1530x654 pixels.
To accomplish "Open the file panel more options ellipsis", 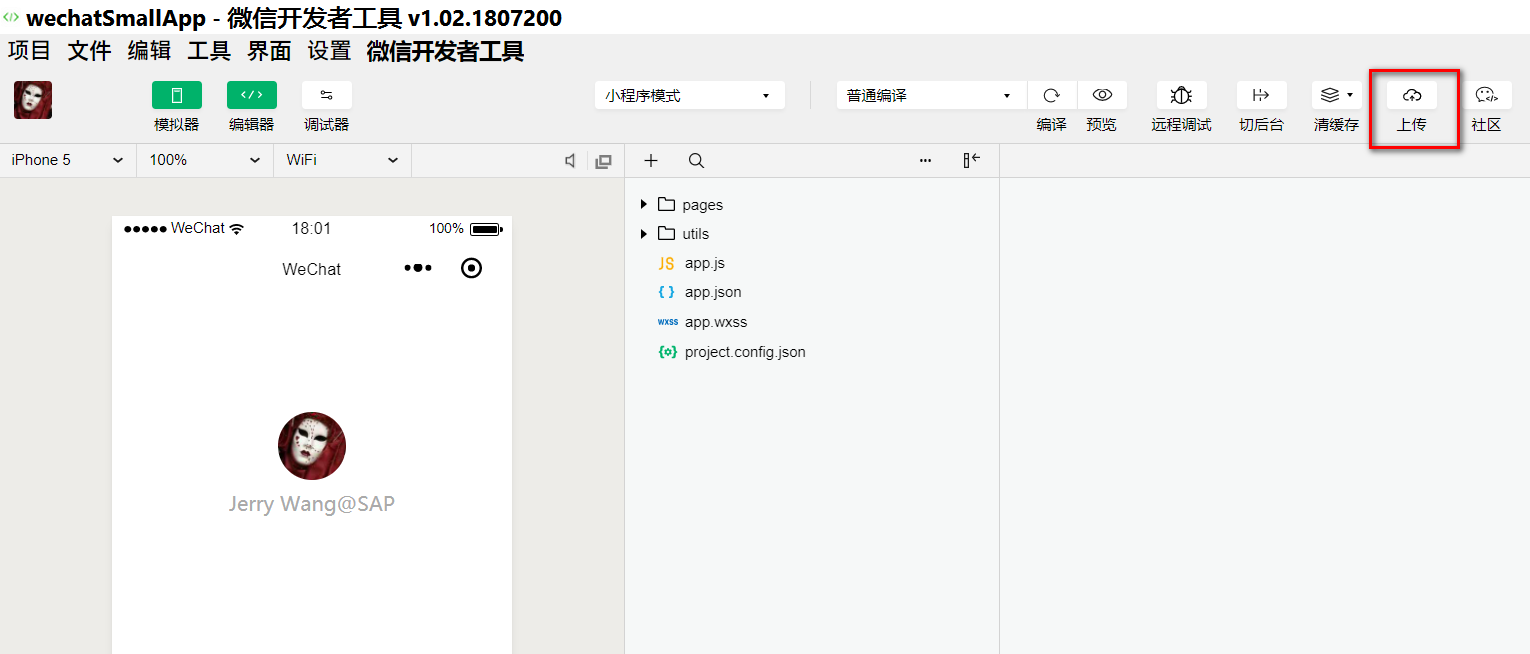I will click(x=925, y=161).
